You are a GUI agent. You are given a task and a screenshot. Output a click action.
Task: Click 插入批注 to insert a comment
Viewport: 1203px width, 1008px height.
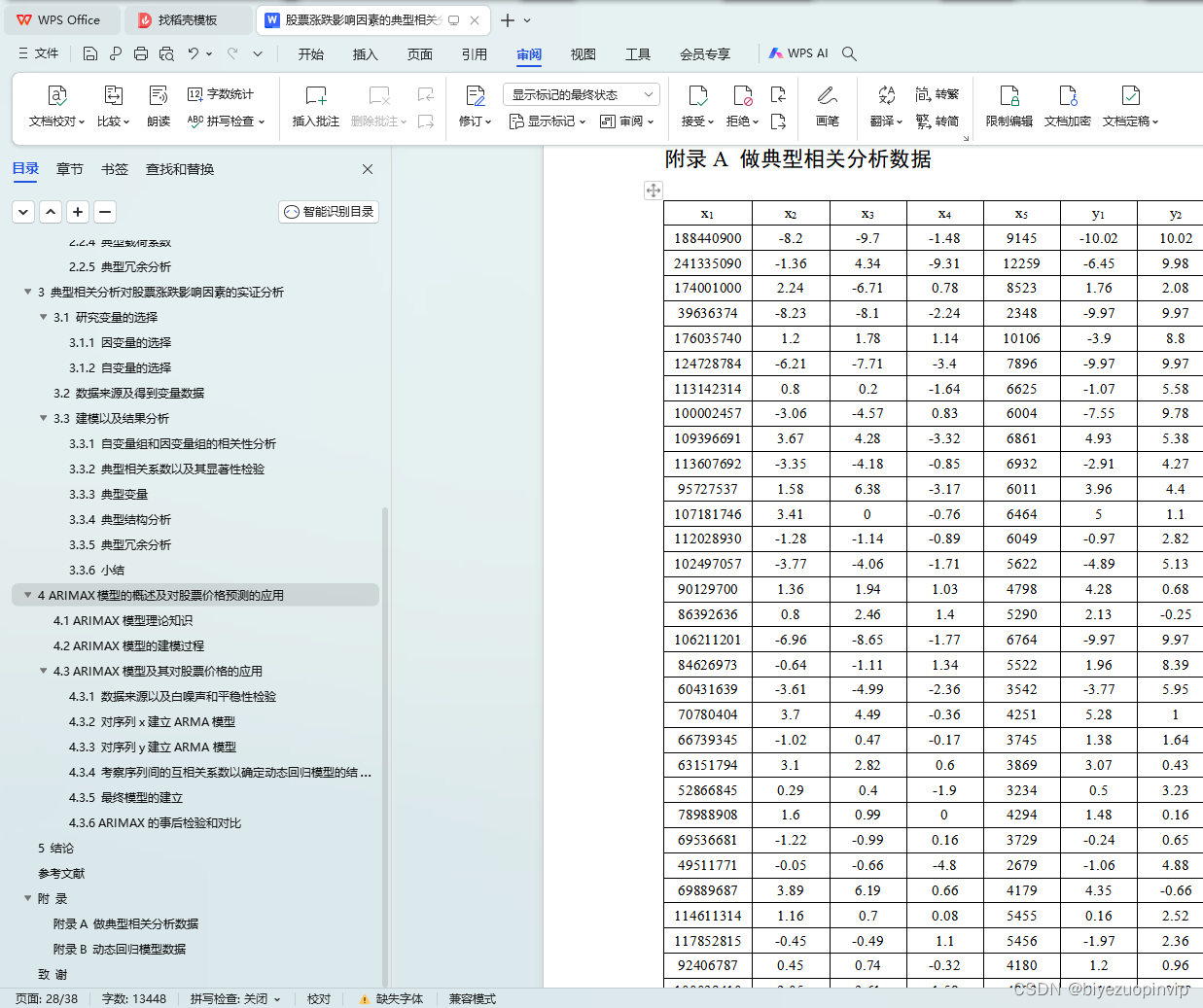tap(316, 106)
